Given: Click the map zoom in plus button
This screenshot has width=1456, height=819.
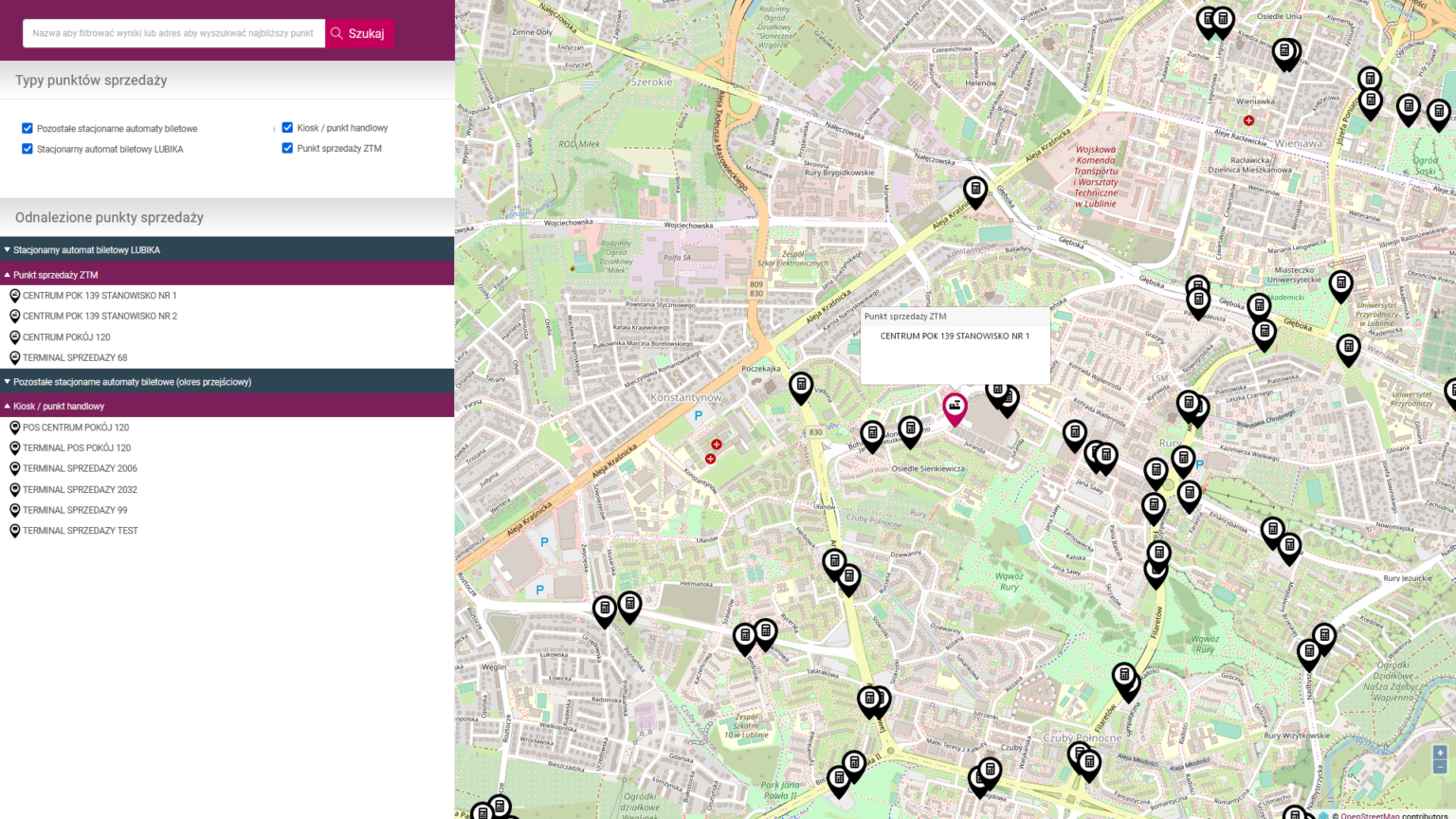Looking at the screenshot, I should pos(1440,752).
